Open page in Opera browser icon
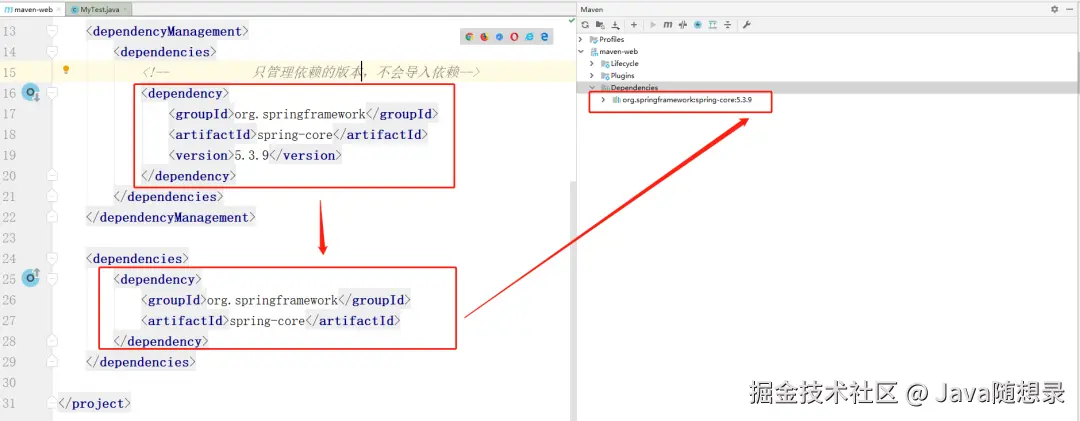The image size is (1080, 421). 515,37
